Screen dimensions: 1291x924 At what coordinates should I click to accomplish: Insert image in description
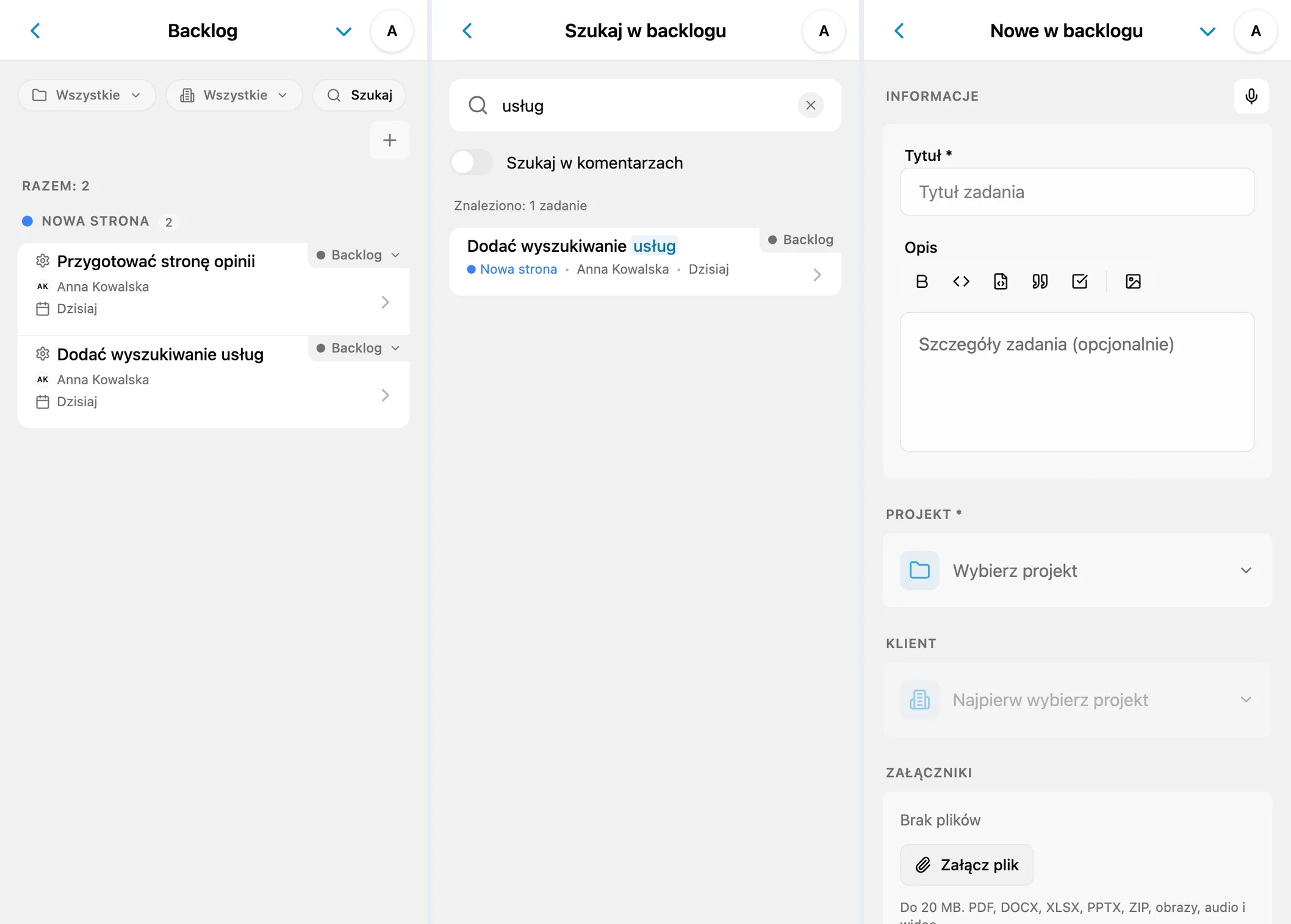(x=1133, y=281)
